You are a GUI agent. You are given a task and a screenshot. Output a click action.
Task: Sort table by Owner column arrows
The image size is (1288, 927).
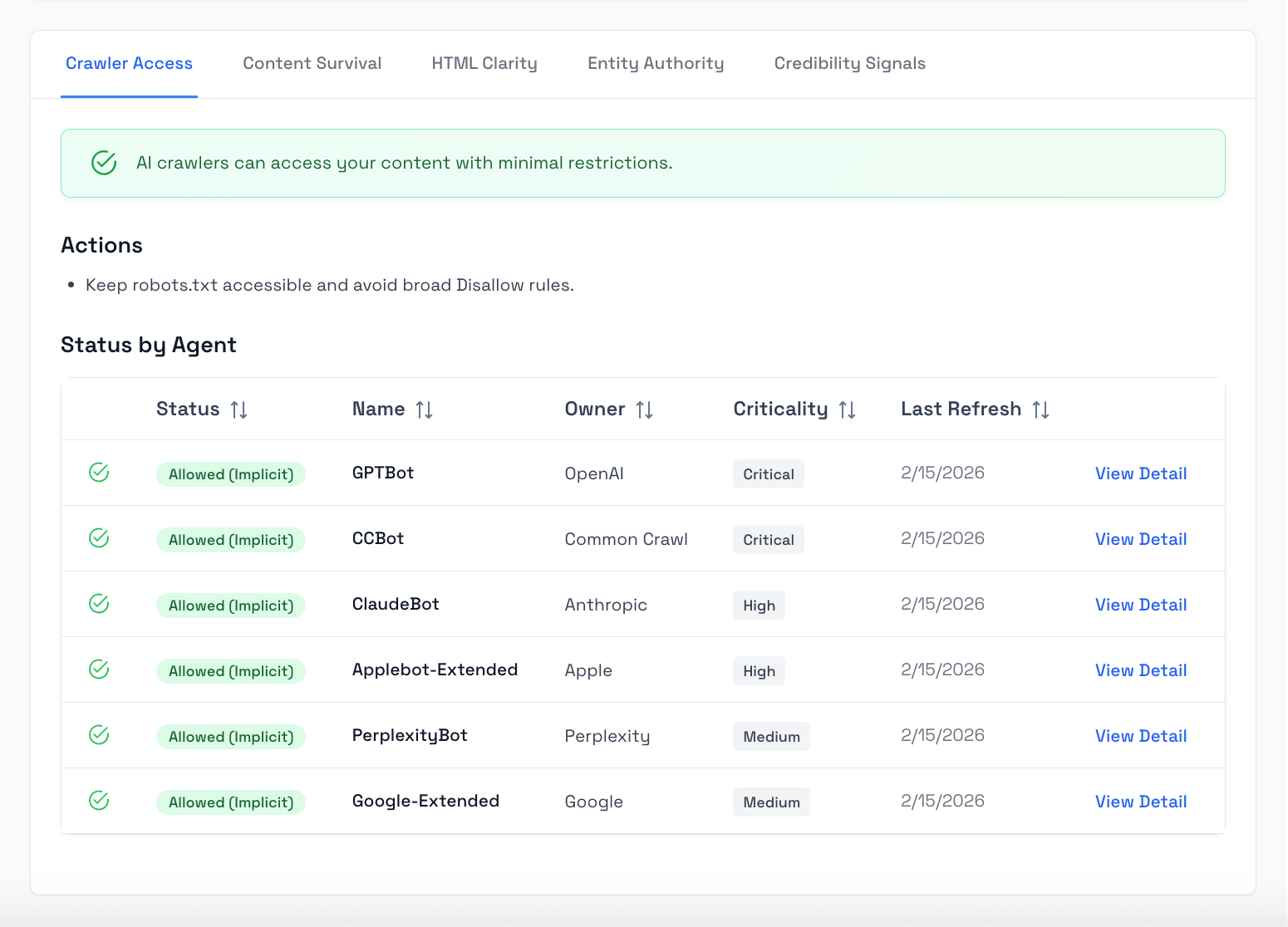[645, 410]
